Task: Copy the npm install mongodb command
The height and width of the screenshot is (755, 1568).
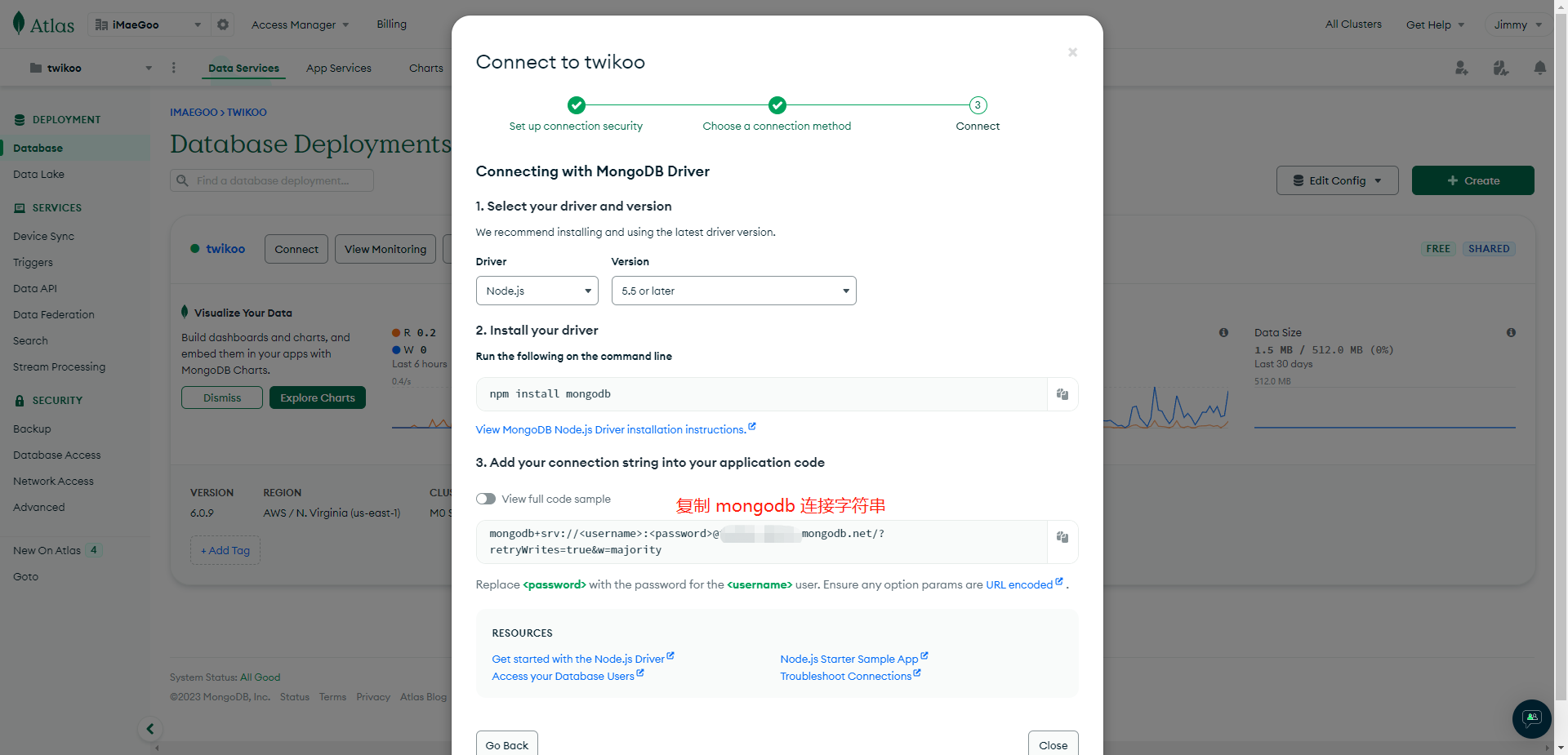Action: click(x=1062, y=394)
